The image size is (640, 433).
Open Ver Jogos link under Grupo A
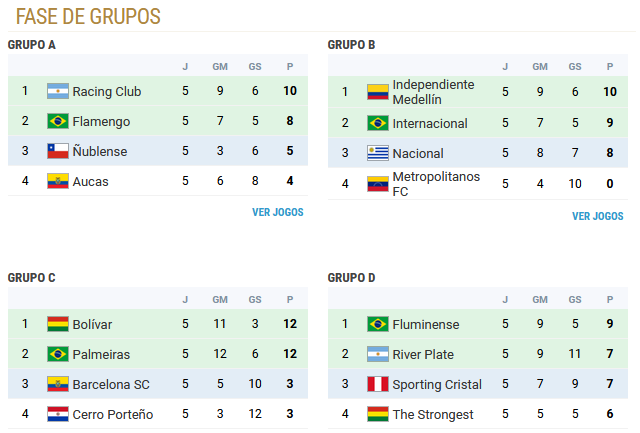278,212
